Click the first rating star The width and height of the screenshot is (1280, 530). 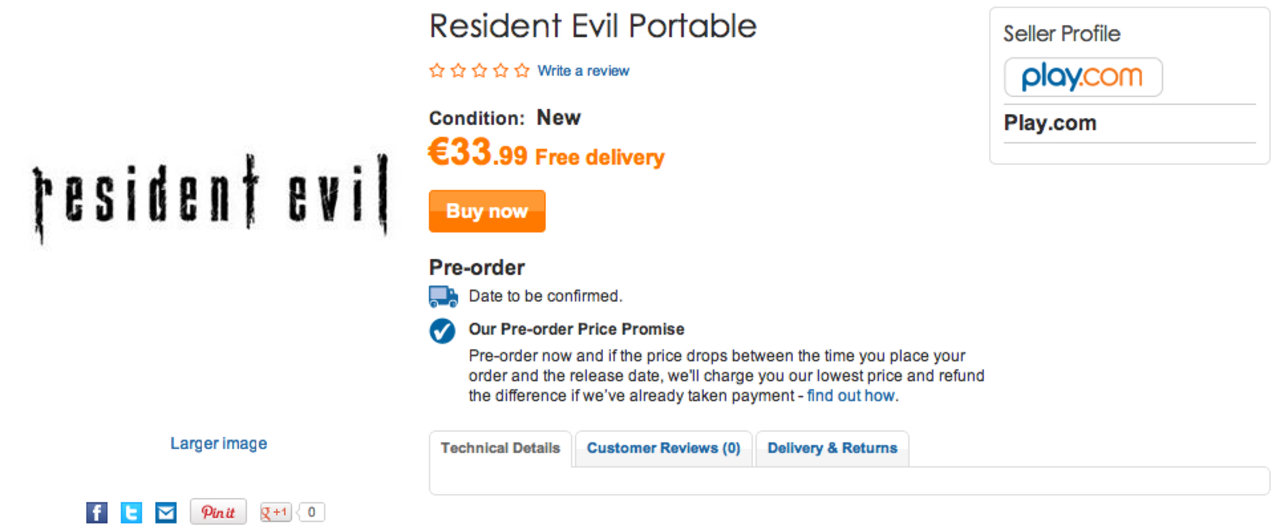(x=437, y=71)
